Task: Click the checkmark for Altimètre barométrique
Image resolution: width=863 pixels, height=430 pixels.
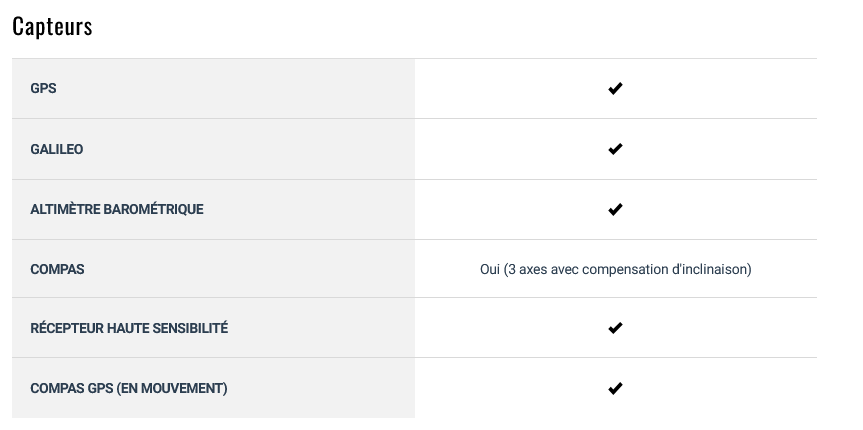Action: pyautogui.click(x=615, y=209)
